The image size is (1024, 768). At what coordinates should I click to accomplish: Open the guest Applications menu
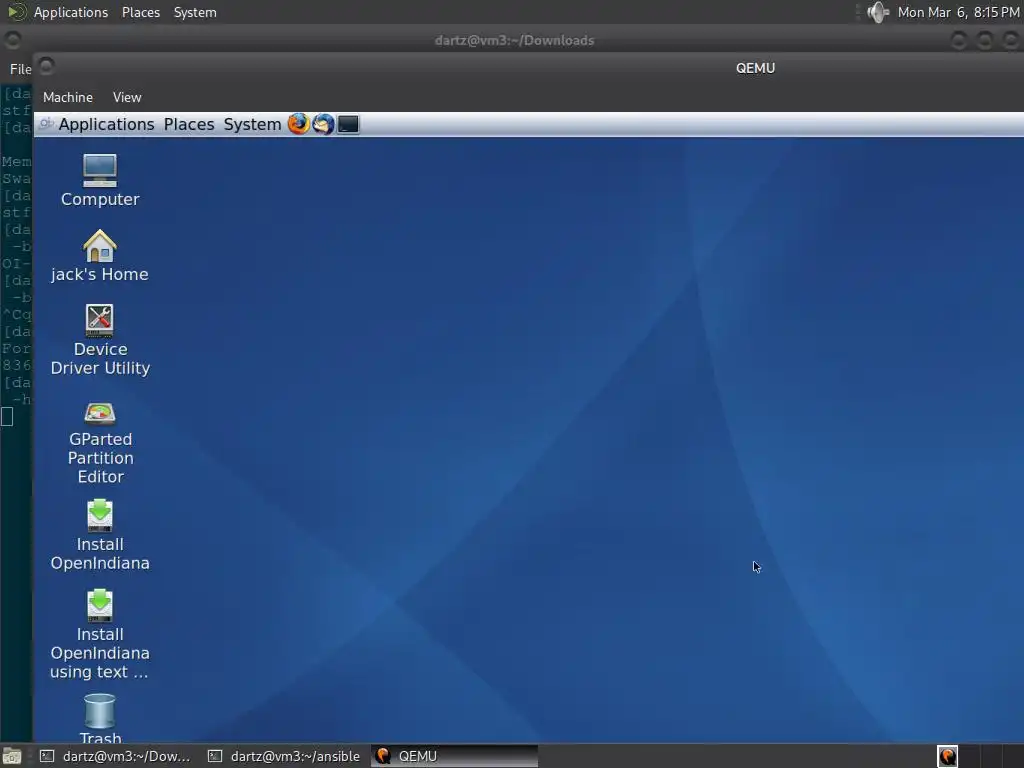[106, 124]
